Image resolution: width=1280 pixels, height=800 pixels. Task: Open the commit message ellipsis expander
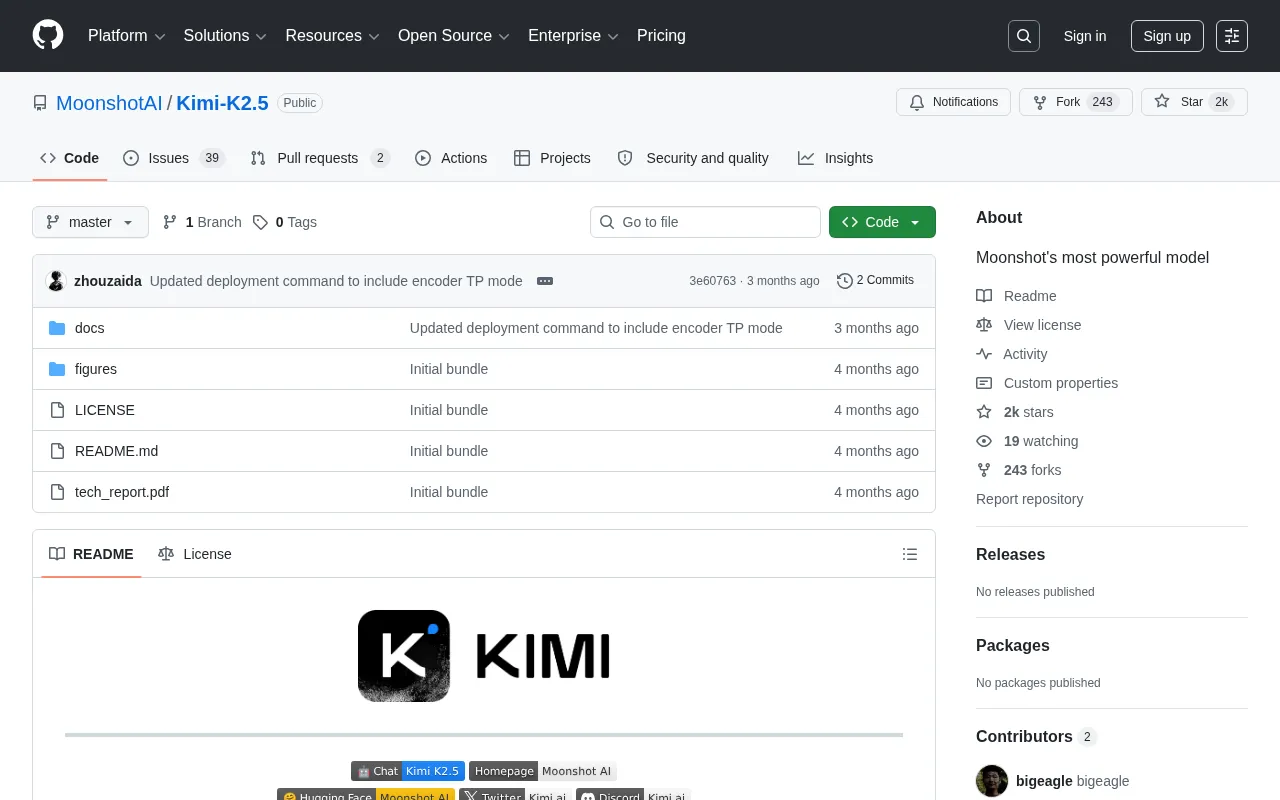545,281
